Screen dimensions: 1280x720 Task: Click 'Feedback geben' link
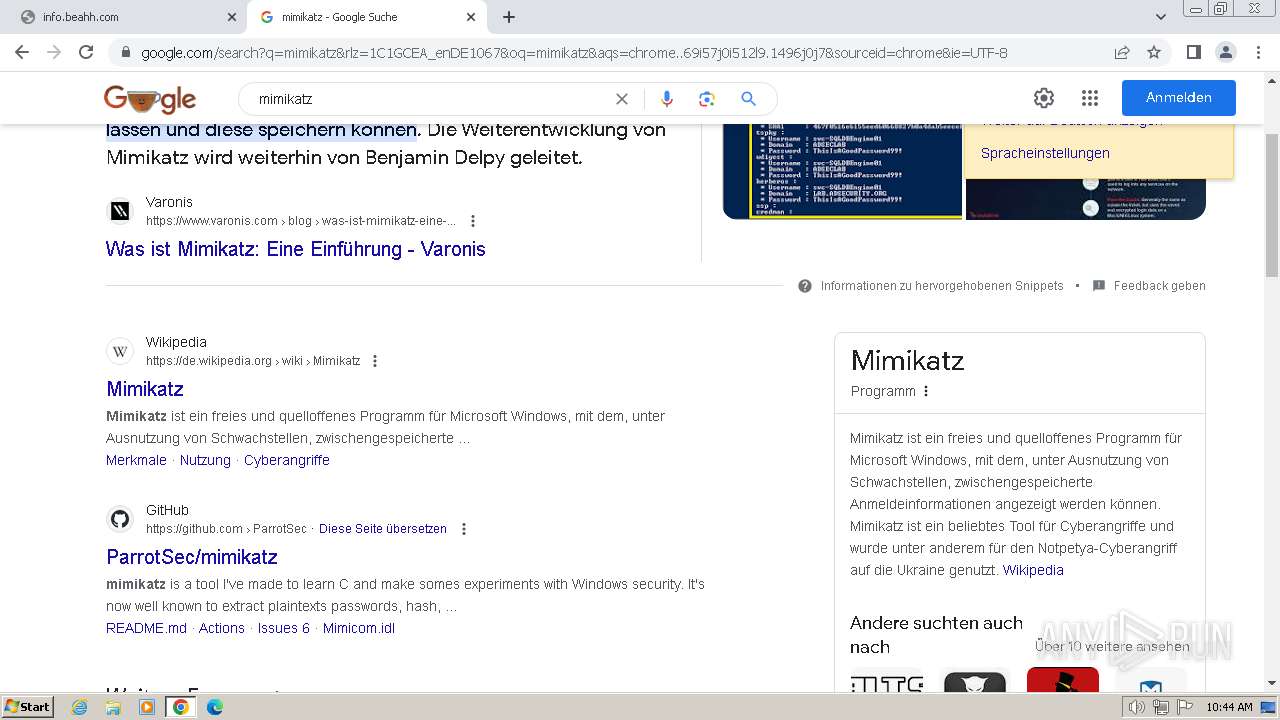[x=1159, y=286]
